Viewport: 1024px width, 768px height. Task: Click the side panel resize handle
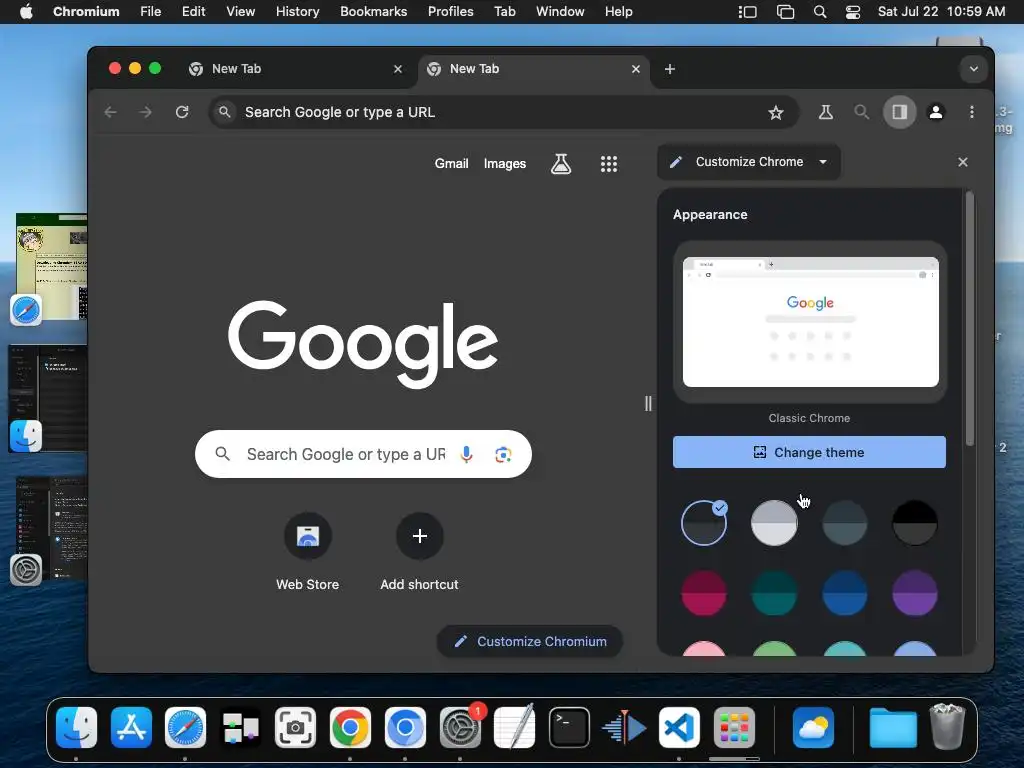click(x=648, y=404)
